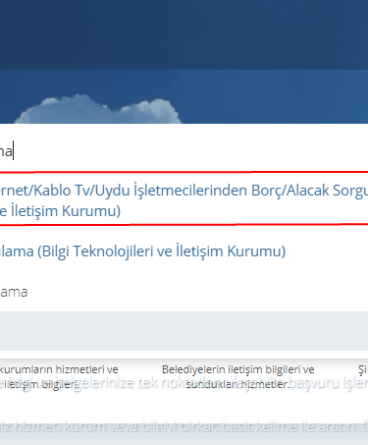
Task: Open "kurumların hizmetleri ve iletişim bilgileri" card
Action: [59, 377]
